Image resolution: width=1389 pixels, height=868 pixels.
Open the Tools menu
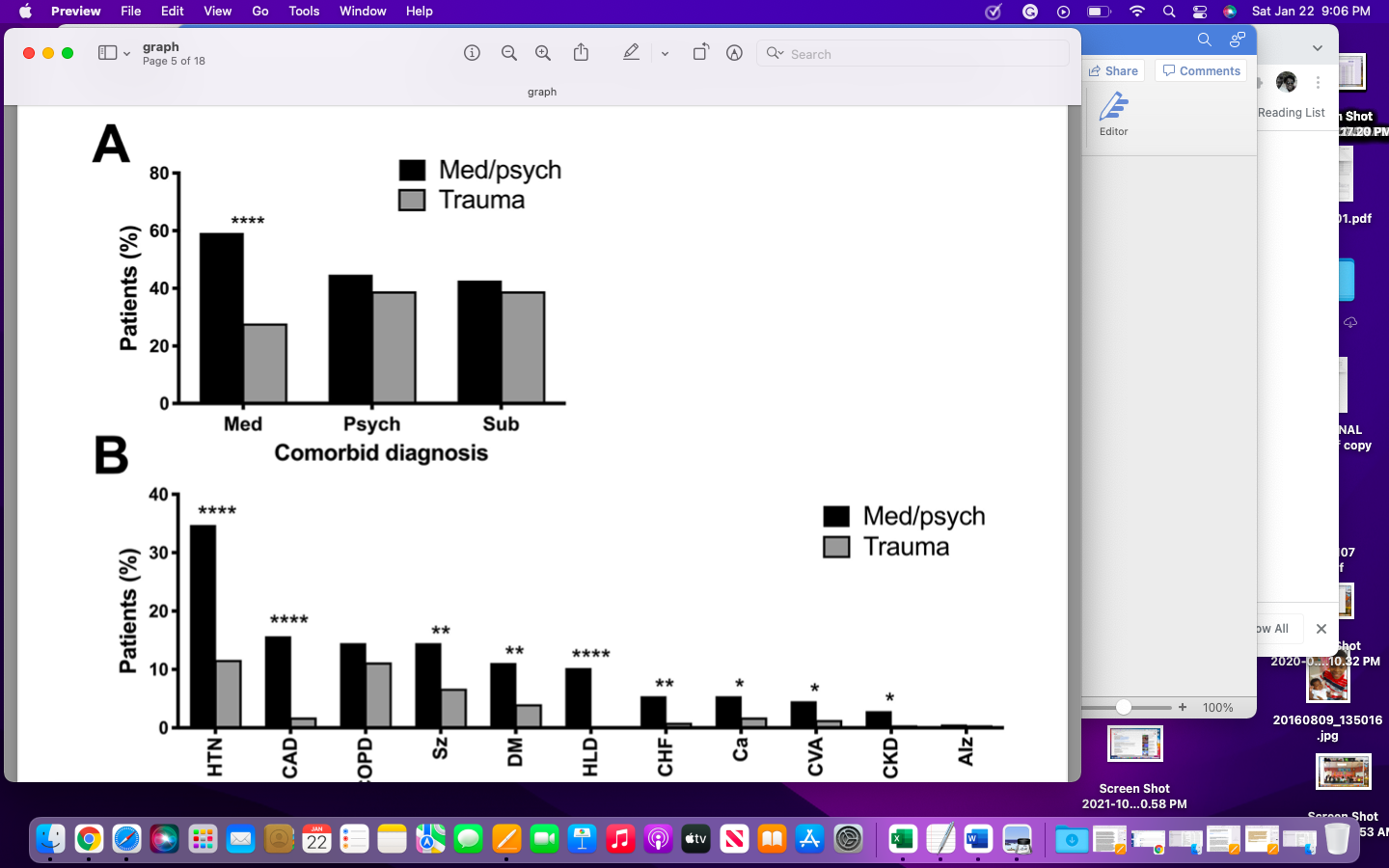304,12
